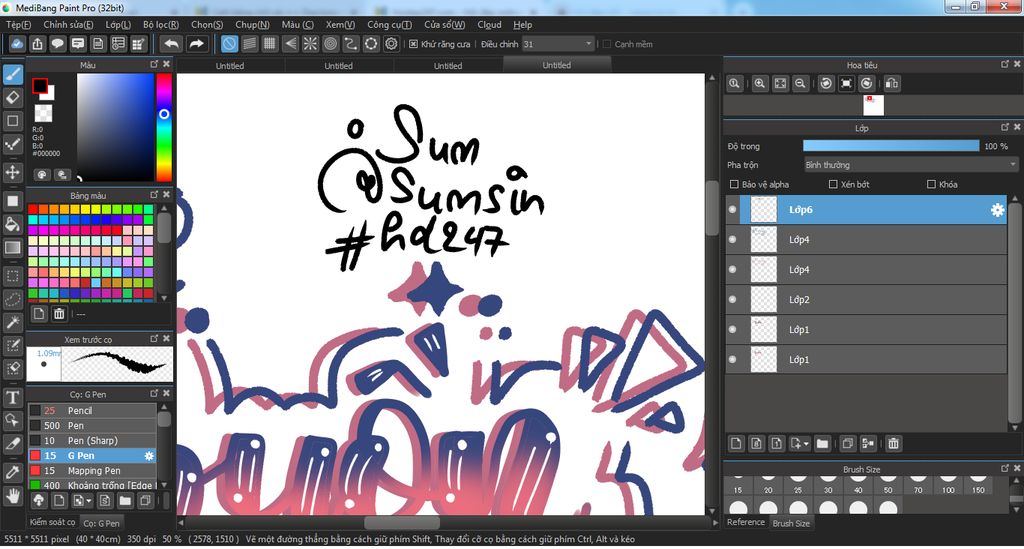This screenshot has height=549, width=1024.
Task: Select the Move tool
Action: pos(12,172)
